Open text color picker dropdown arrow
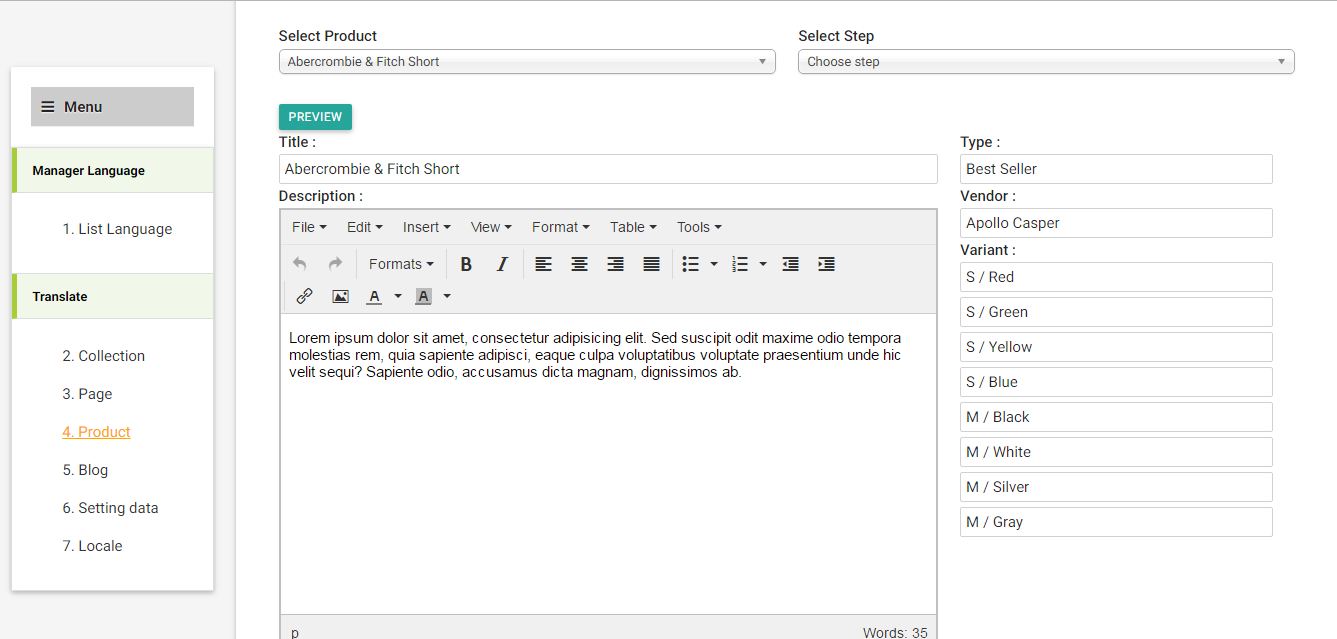This screenshot has height=639, width=1337. (398, 296)
